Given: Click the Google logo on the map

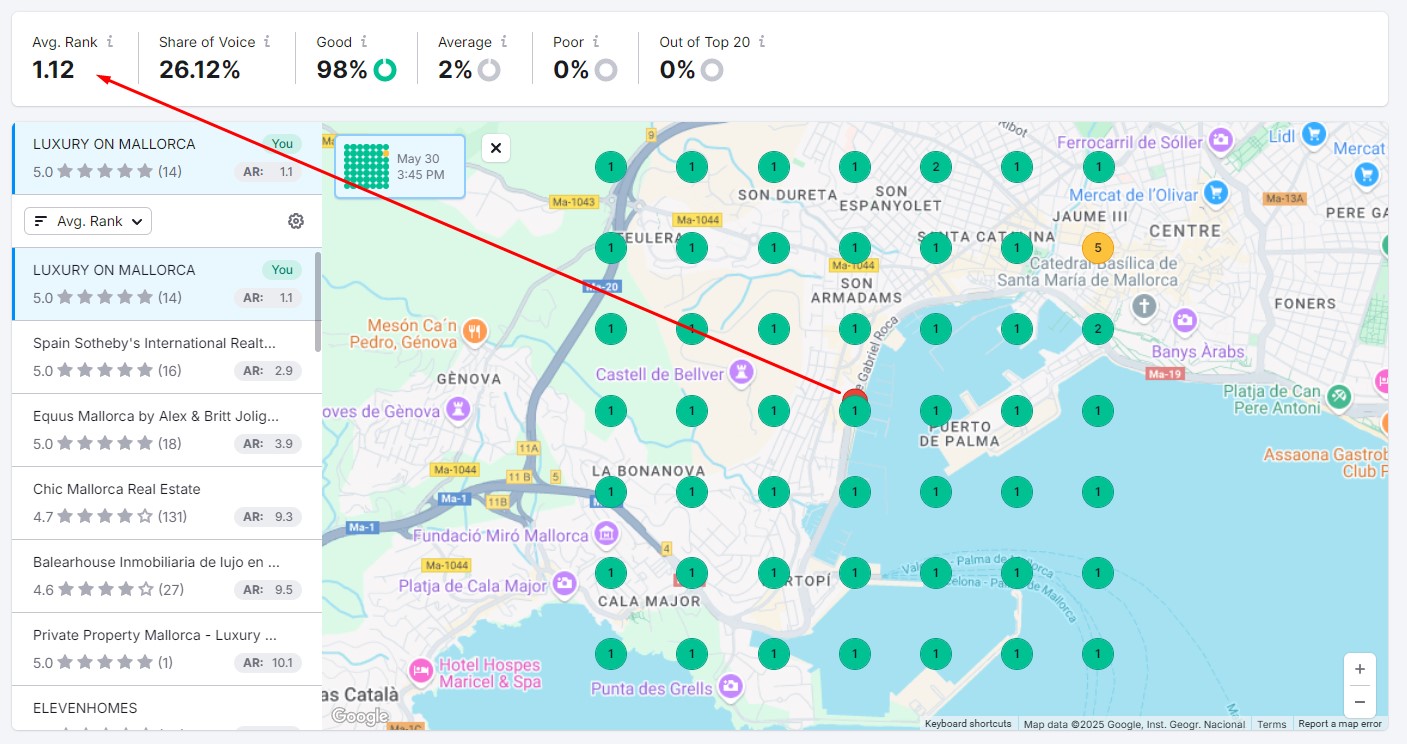Looking at the screenshot, I should pos(360,716).
